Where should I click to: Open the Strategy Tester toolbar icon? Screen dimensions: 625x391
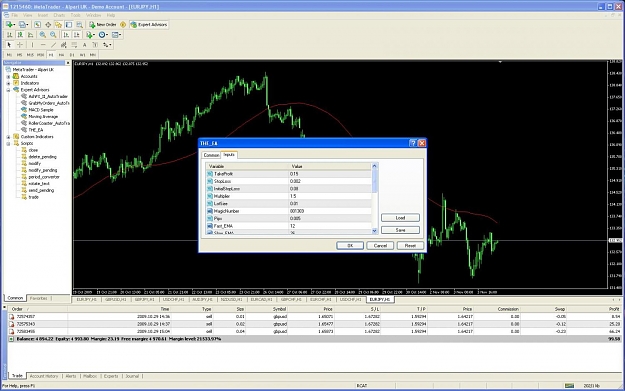click(79, 25)
